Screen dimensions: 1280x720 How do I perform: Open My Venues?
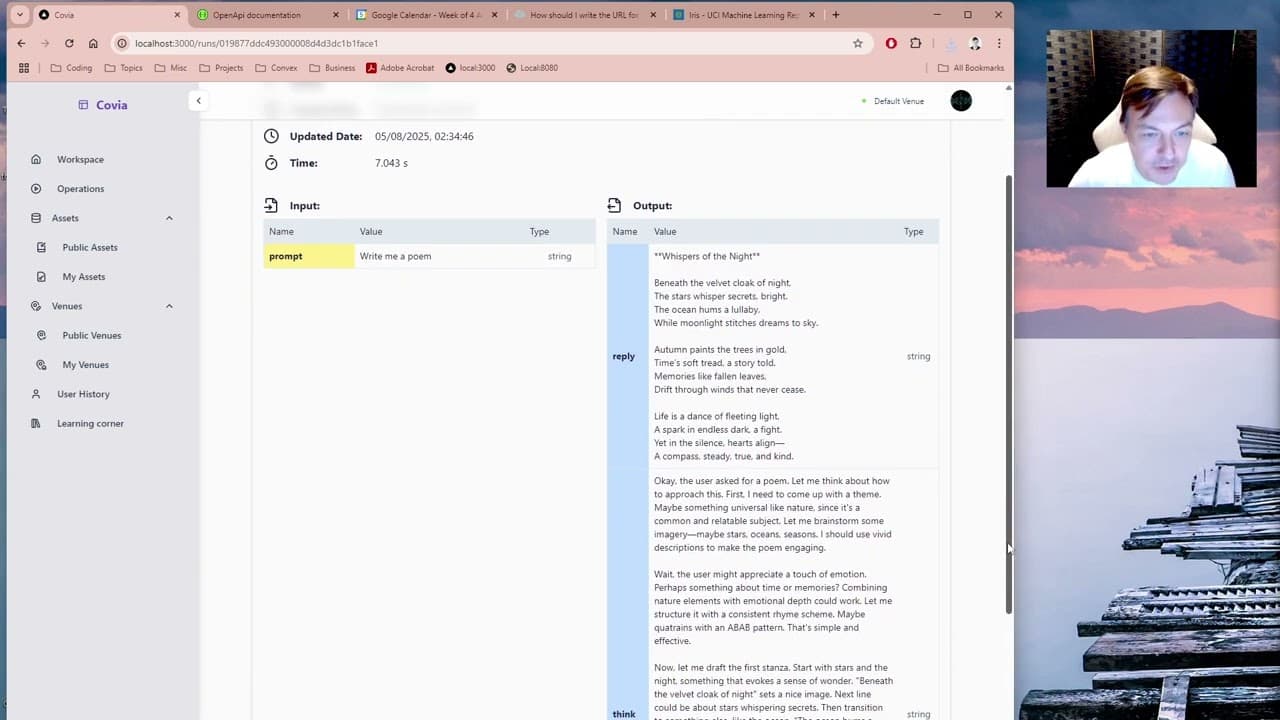coord(86,364)
